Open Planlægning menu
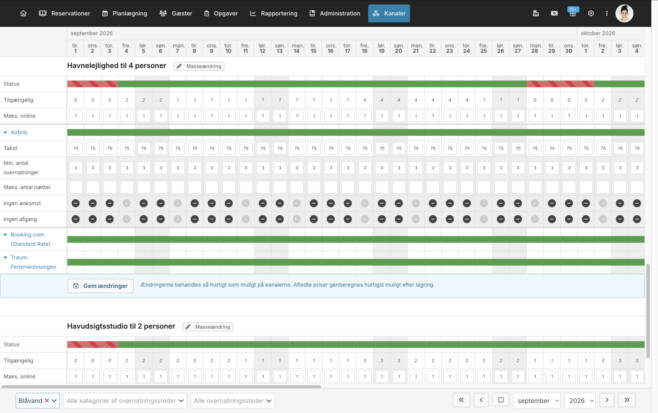Image resolution: width=658 pixels, height=413 pixels. pyautogui.click(x=125, y=13)
